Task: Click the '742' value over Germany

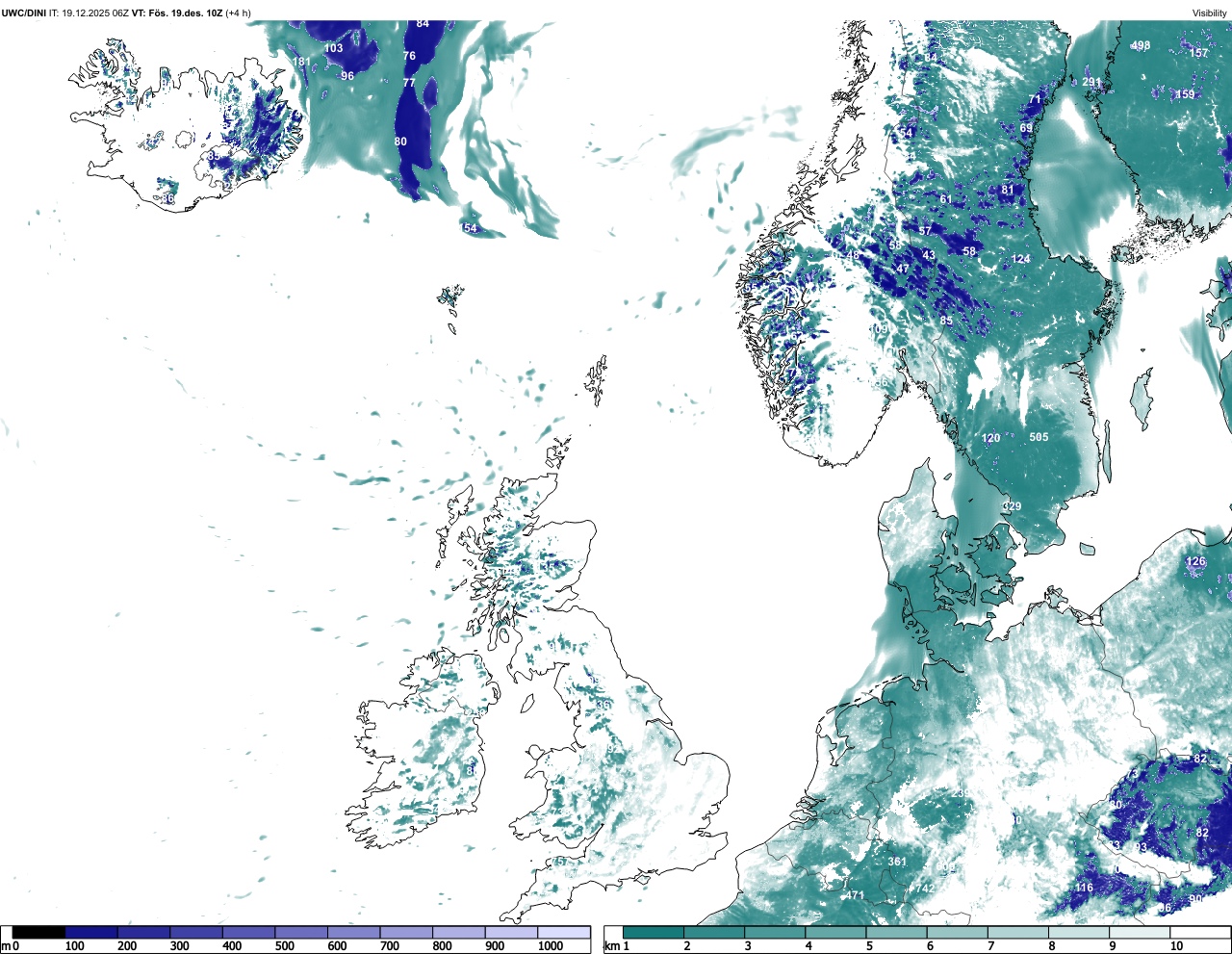Action: point(925,889)
